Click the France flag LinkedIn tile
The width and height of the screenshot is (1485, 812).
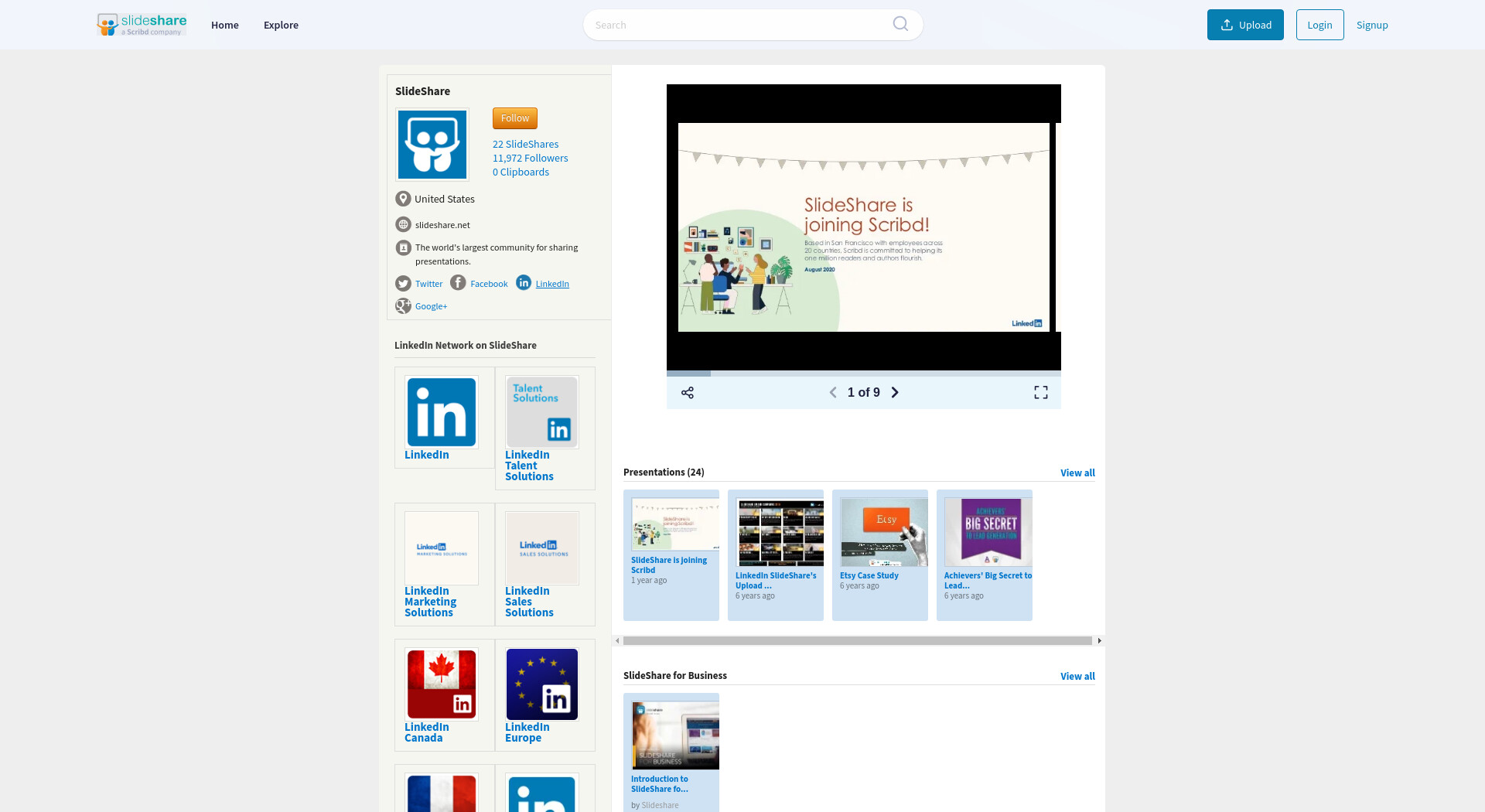tap(442, 793)
